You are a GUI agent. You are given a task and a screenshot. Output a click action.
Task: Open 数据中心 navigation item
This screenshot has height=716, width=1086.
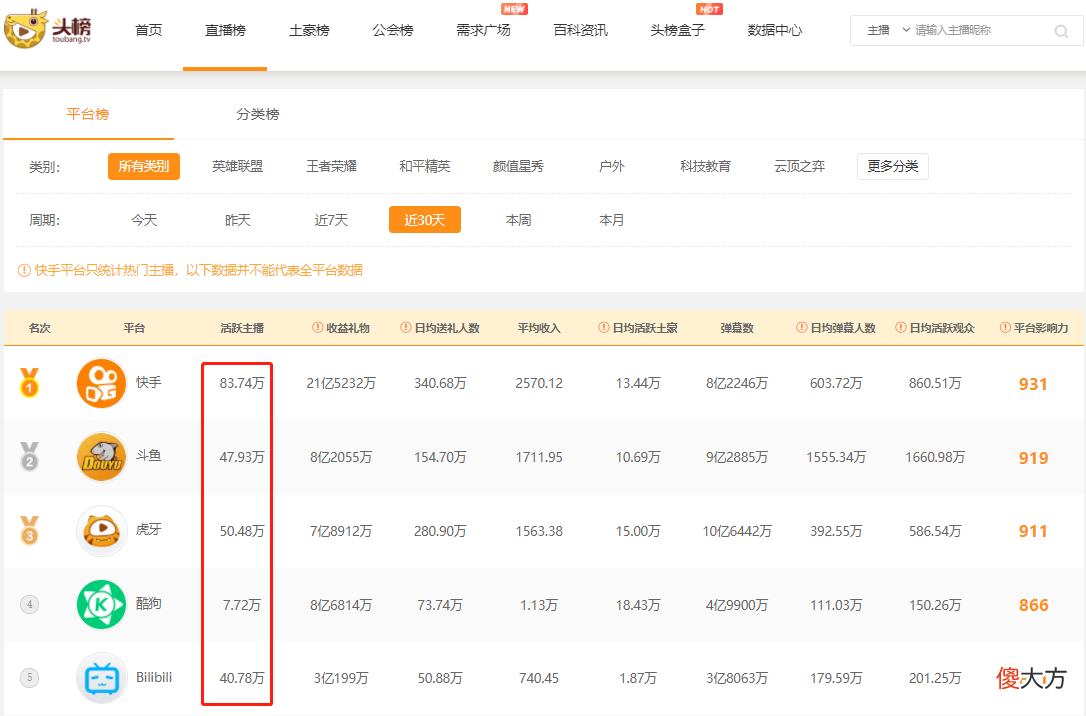click(x=774, y=30)
